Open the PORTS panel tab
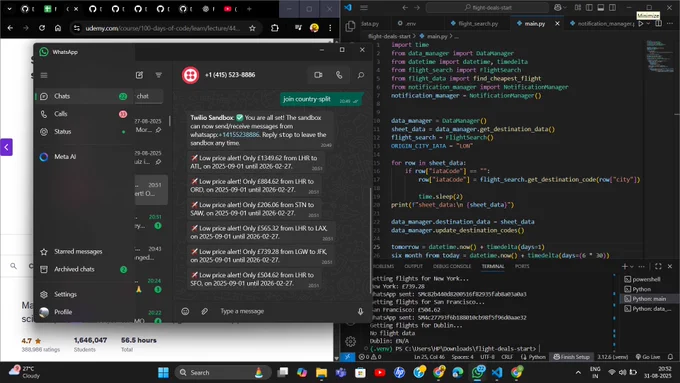Image resolution: width=680 pixels, height=383 pixels. coord(522,266)
